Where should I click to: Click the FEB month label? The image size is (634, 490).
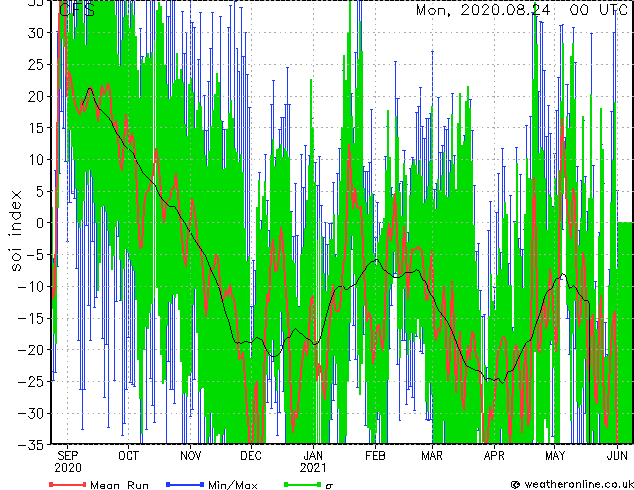pos(375,456)
